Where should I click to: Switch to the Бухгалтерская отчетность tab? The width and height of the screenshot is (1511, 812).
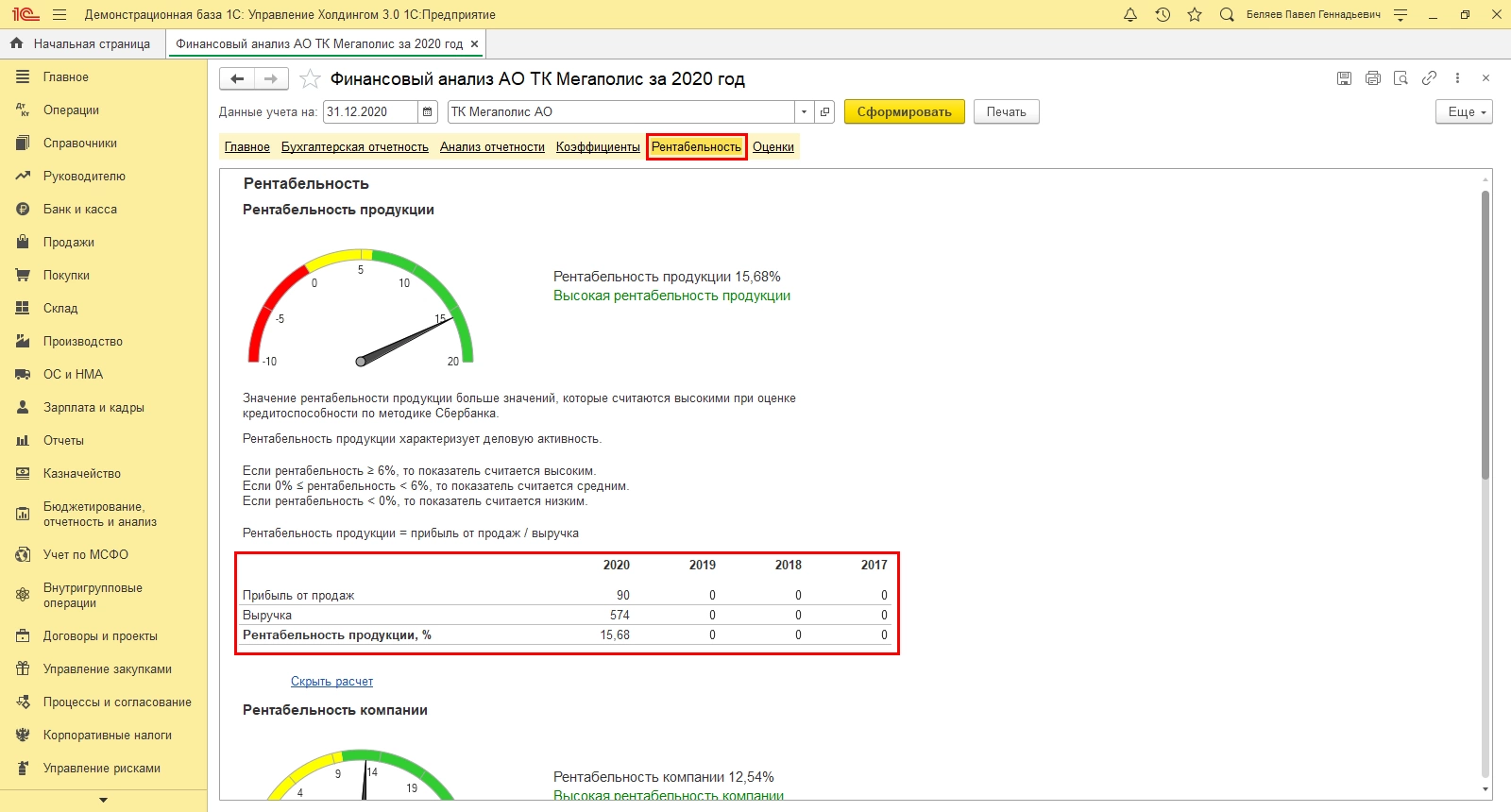tap(355, 147)
